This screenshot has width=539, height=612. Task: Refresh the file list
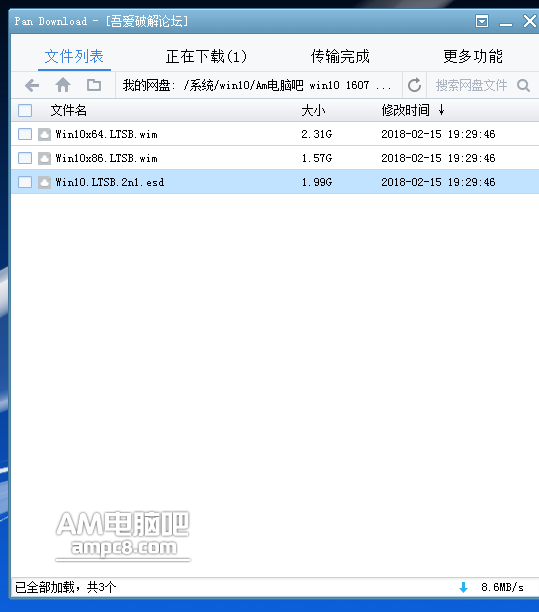[x=414, y=85]
